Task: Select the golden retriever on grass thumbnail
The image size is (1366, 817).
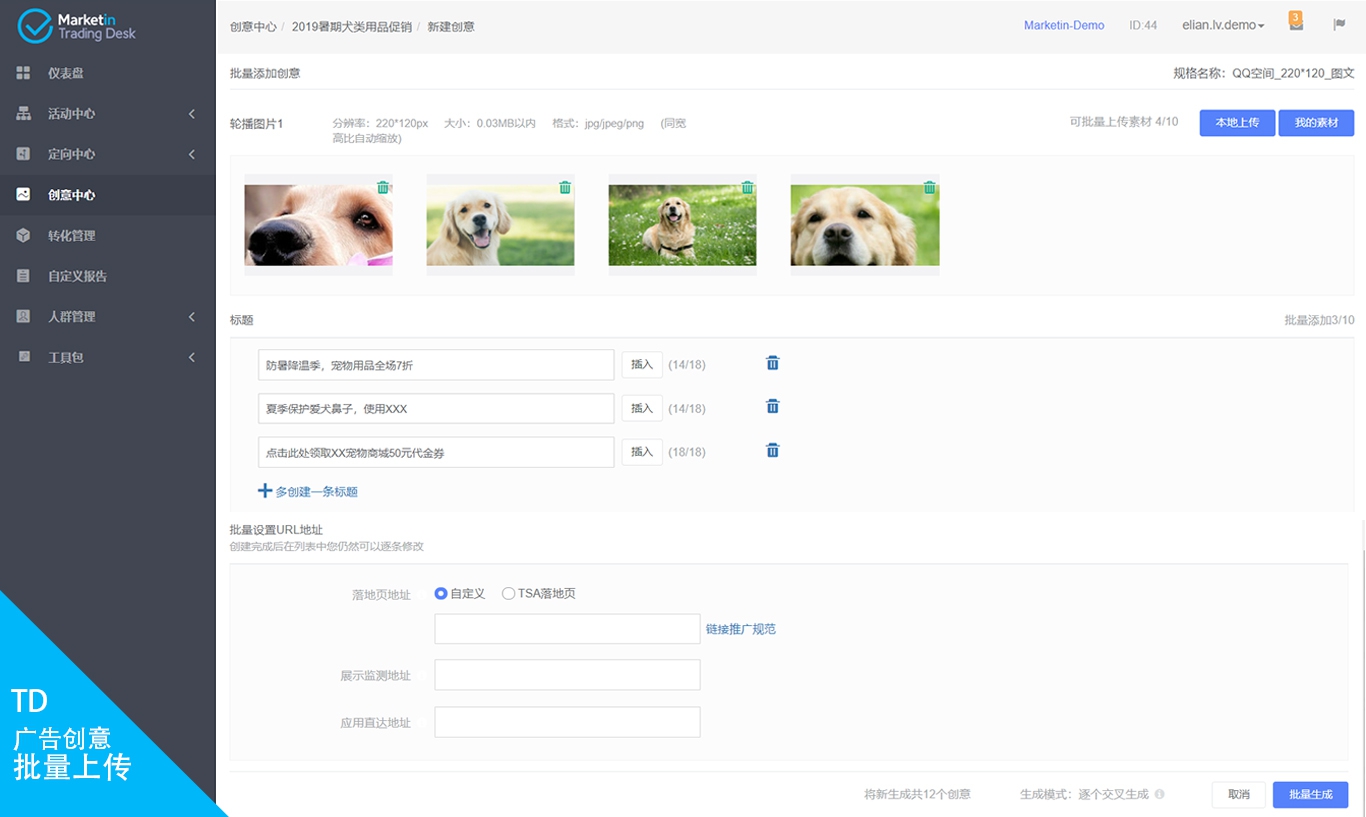Action: tap(682, 225)
